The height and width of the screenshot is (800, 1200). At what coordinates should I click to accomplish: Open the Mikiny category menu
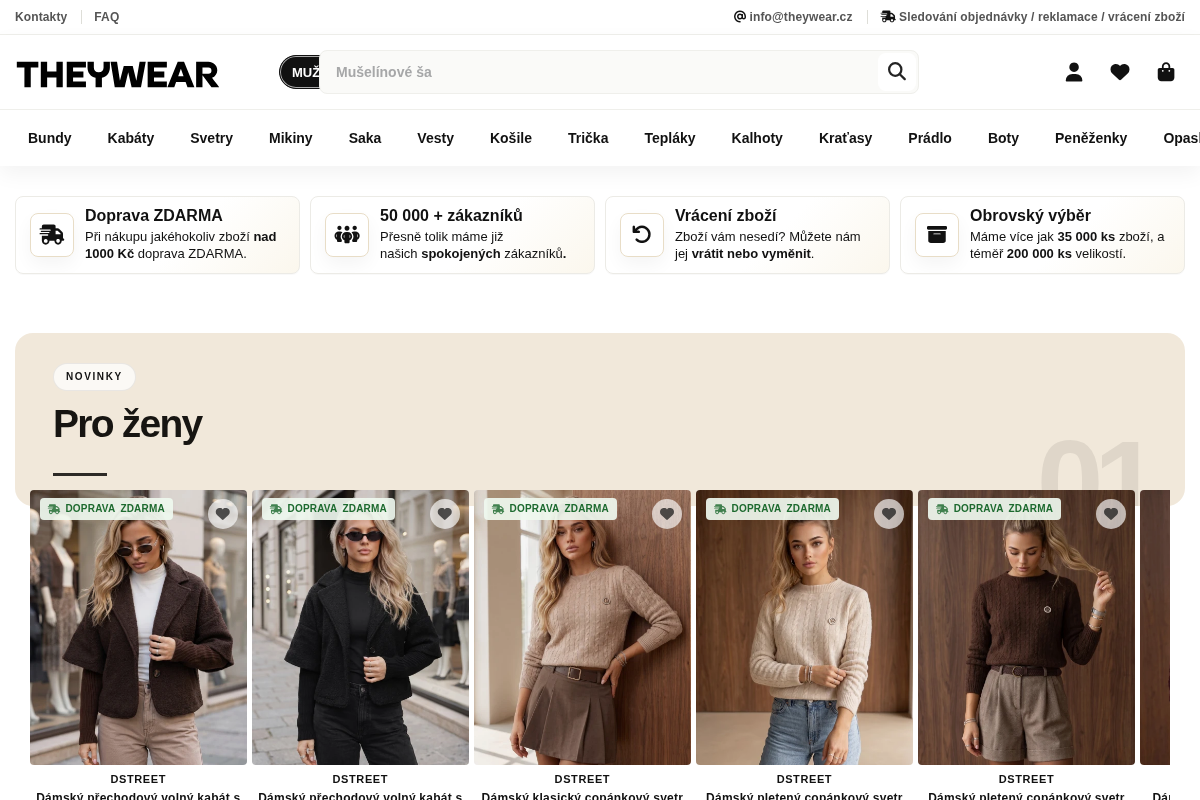click(291, 138)
